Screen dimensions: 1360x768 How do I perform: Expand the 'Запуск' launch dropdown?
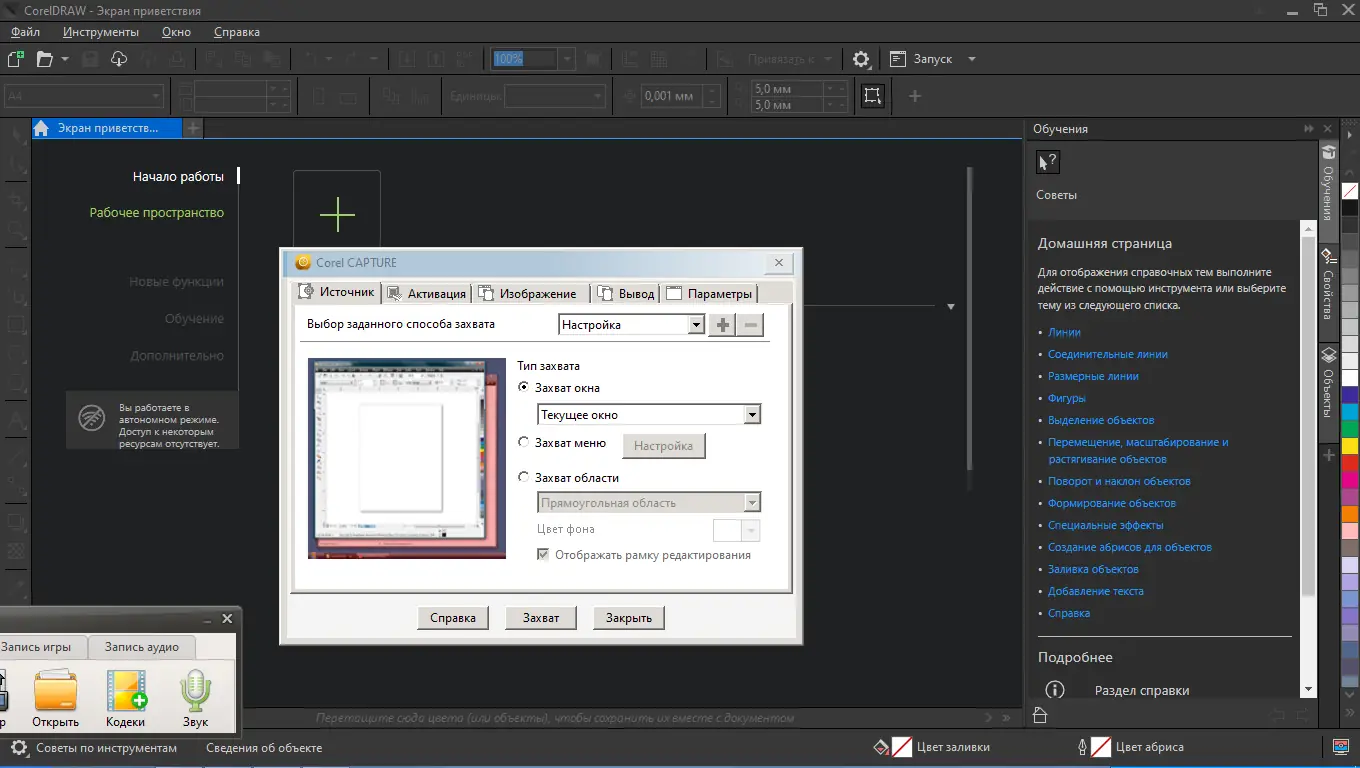(970, 59)
